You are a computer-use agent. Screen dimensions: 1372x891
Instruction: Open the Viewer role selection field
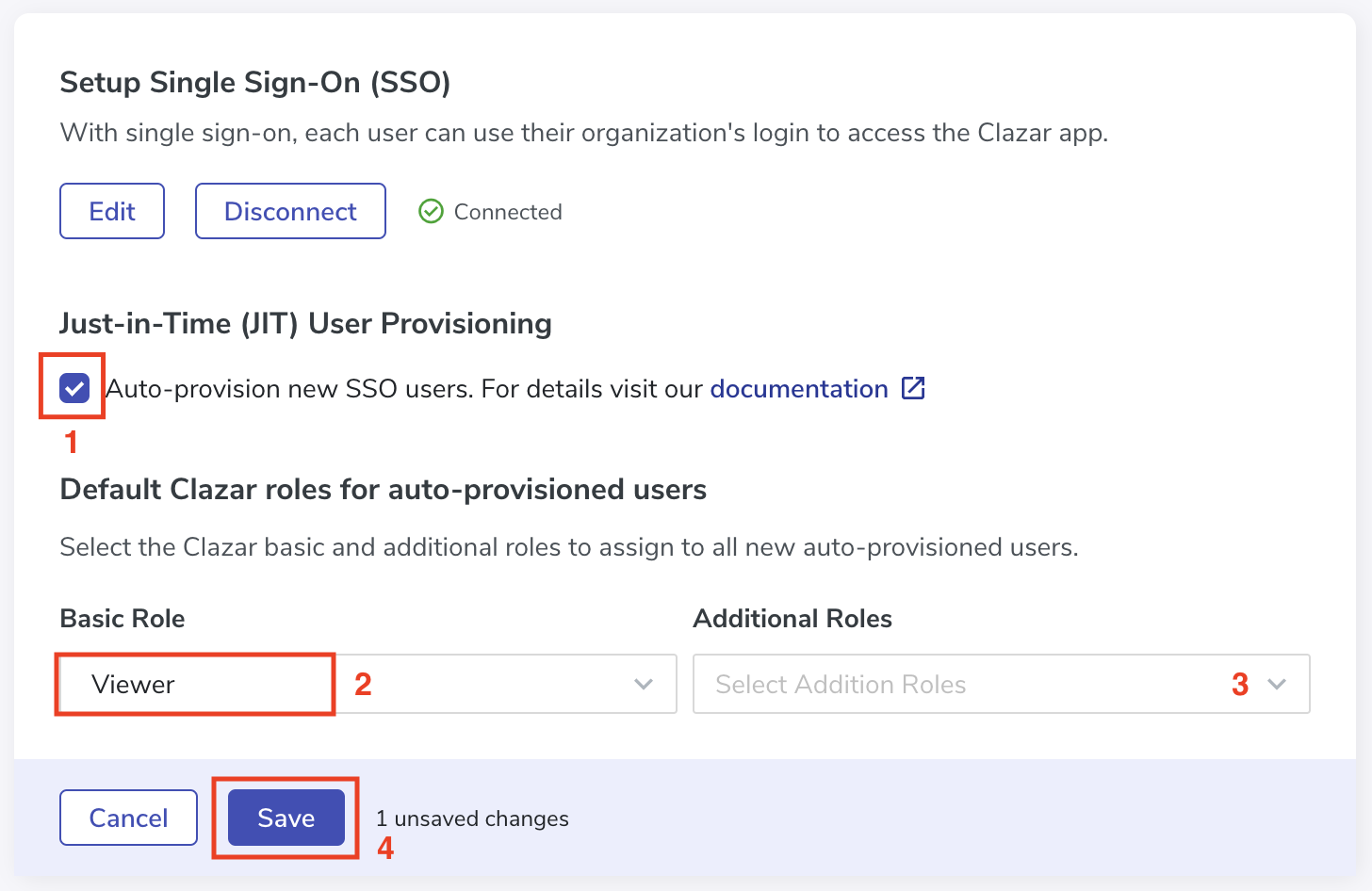tap(367, 684)
